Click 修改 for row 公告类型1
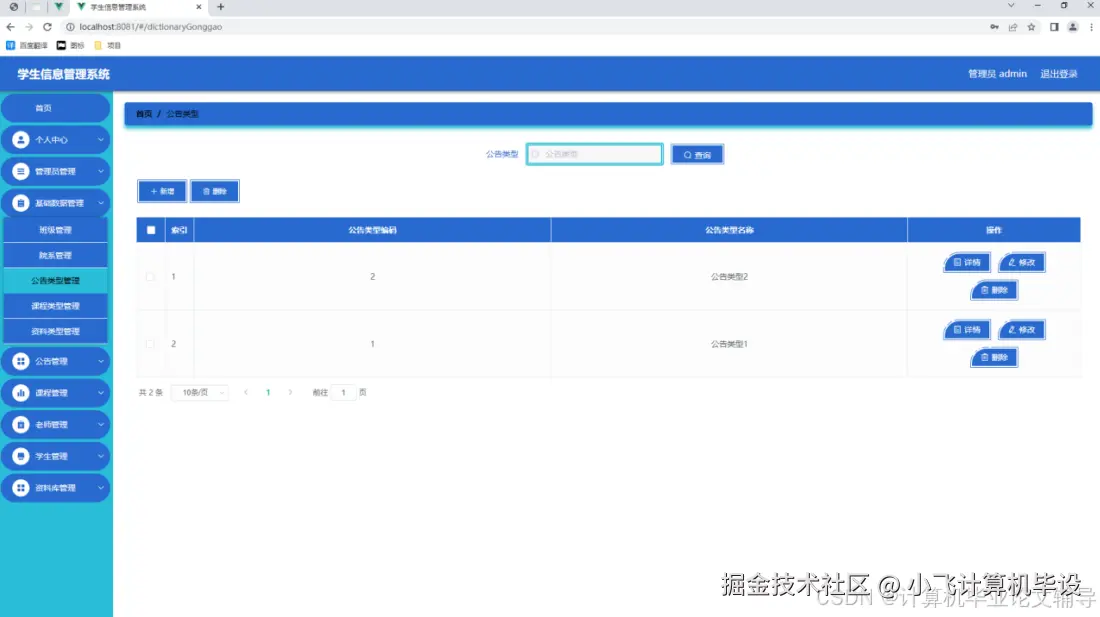This screenshot has height=617, width=1100. coord(1021,330)
